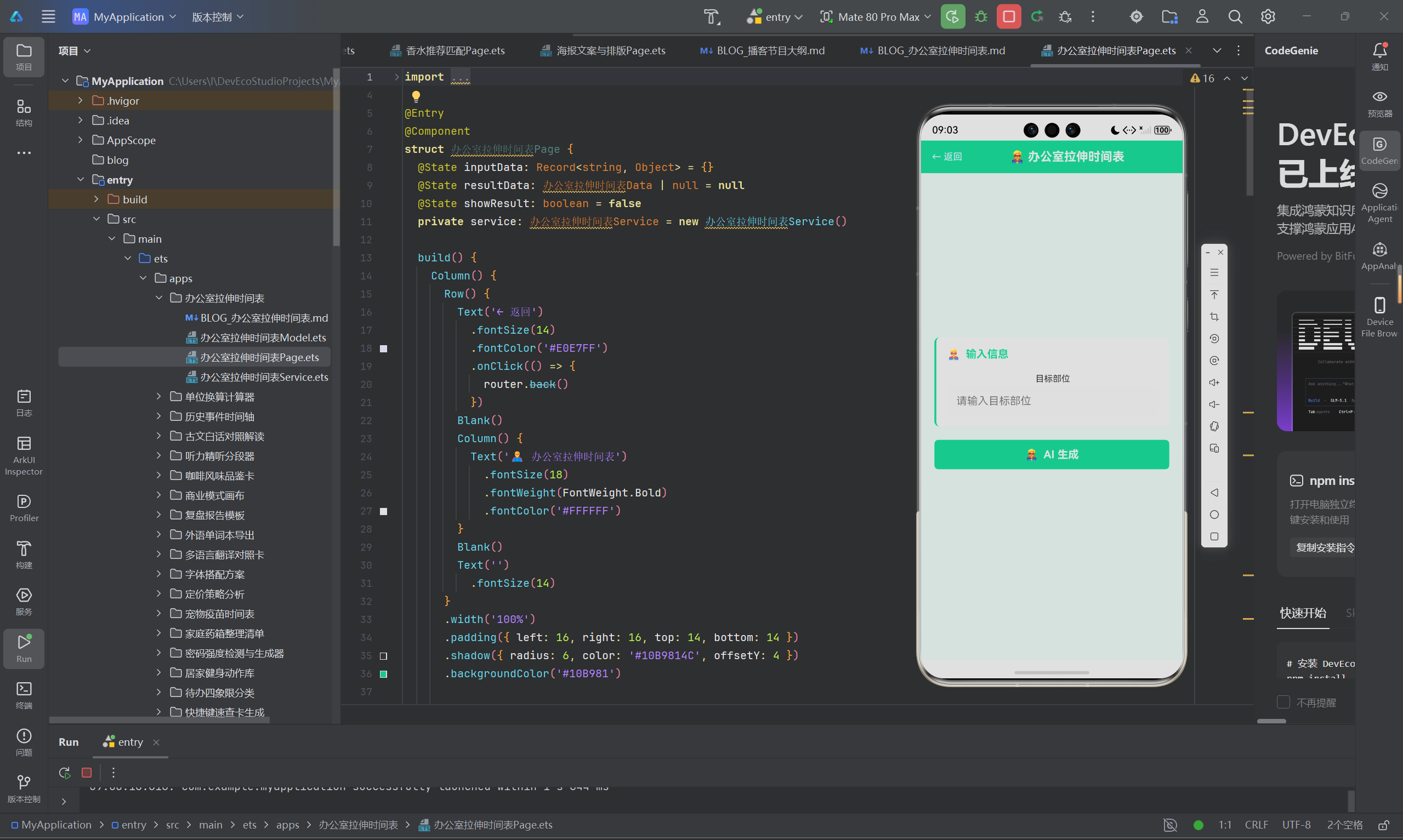Screen dimensions: 1403x840
Task: Click the AI 生成 button in emulator
Action: [1052, 454]
